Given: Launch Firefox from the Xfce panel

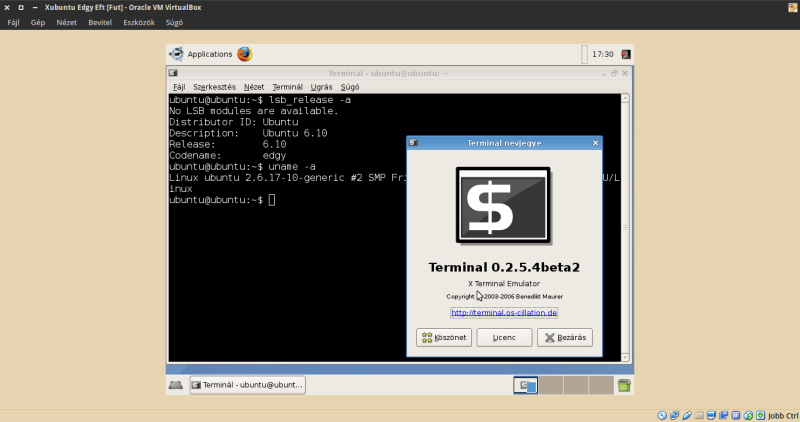Looking at the screenshot, I should (x=244, y=54).
